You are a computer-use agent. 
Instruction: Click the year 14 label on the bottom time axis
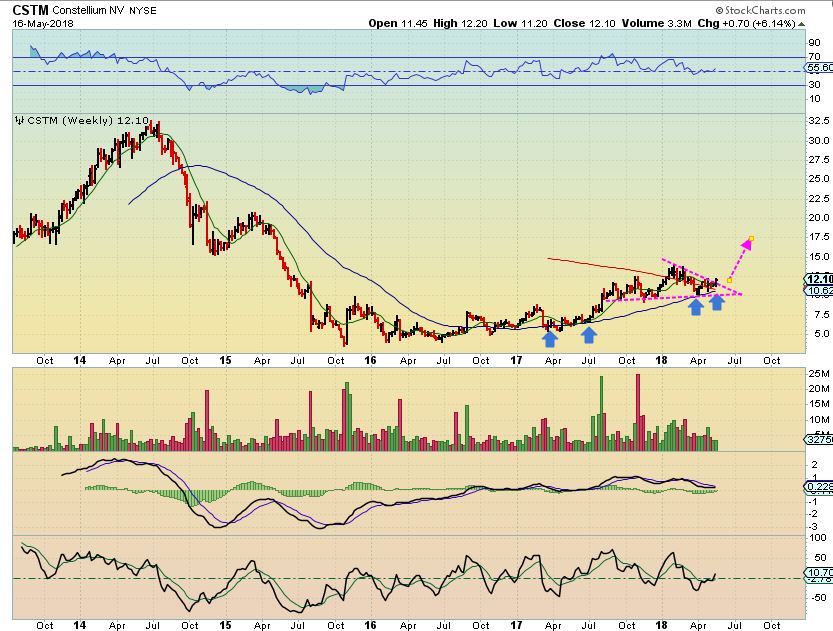coord(80,625)
